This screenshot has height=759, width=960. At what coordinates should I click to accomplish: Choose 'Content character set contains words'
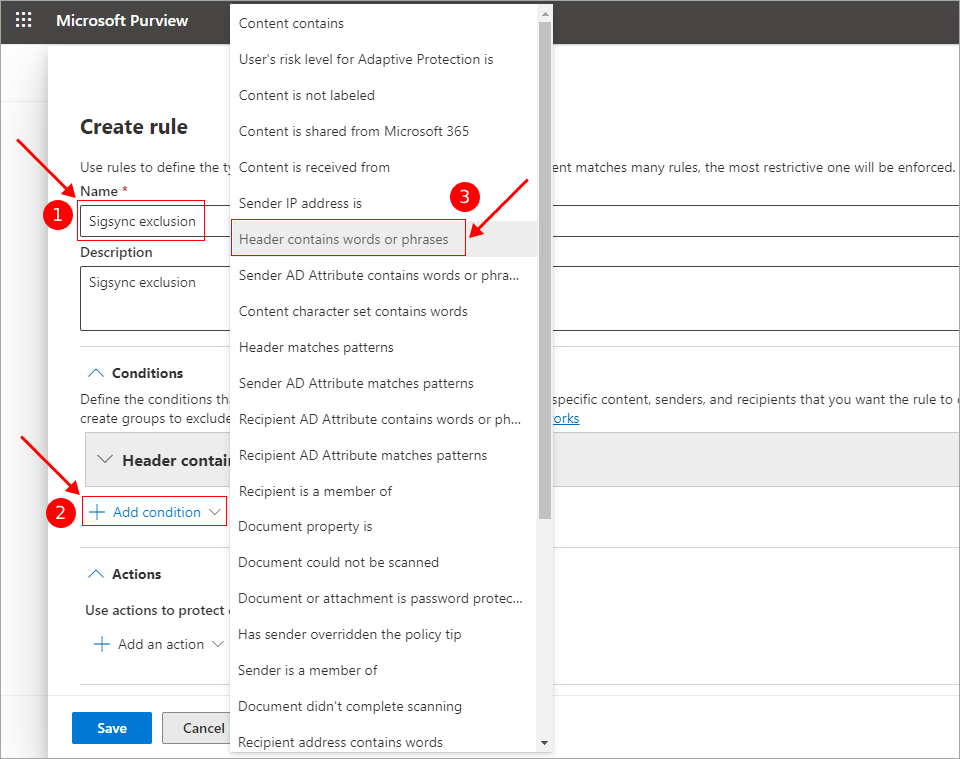tap(384, 312)
